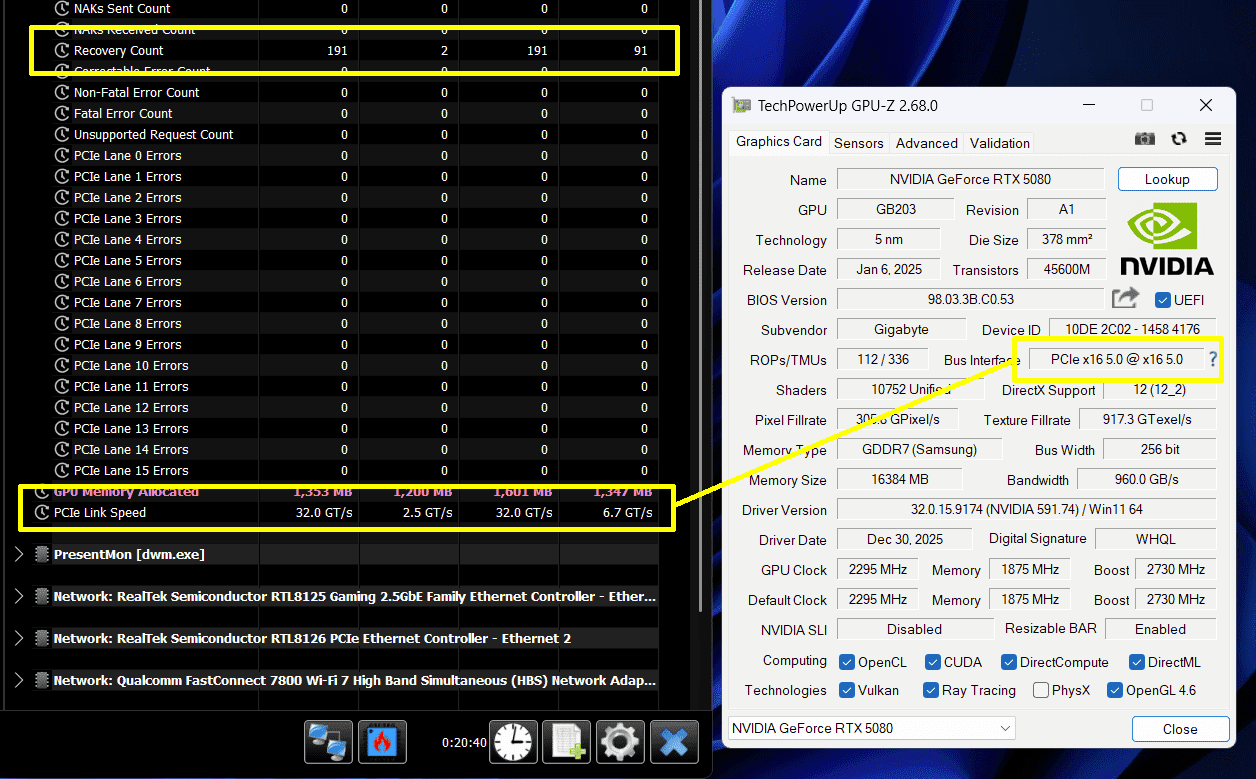Click the chip icon beside RealTek RTL8126 network
Image resolution: width=1256 pixels, height=779 pixels.
[41, 638]
